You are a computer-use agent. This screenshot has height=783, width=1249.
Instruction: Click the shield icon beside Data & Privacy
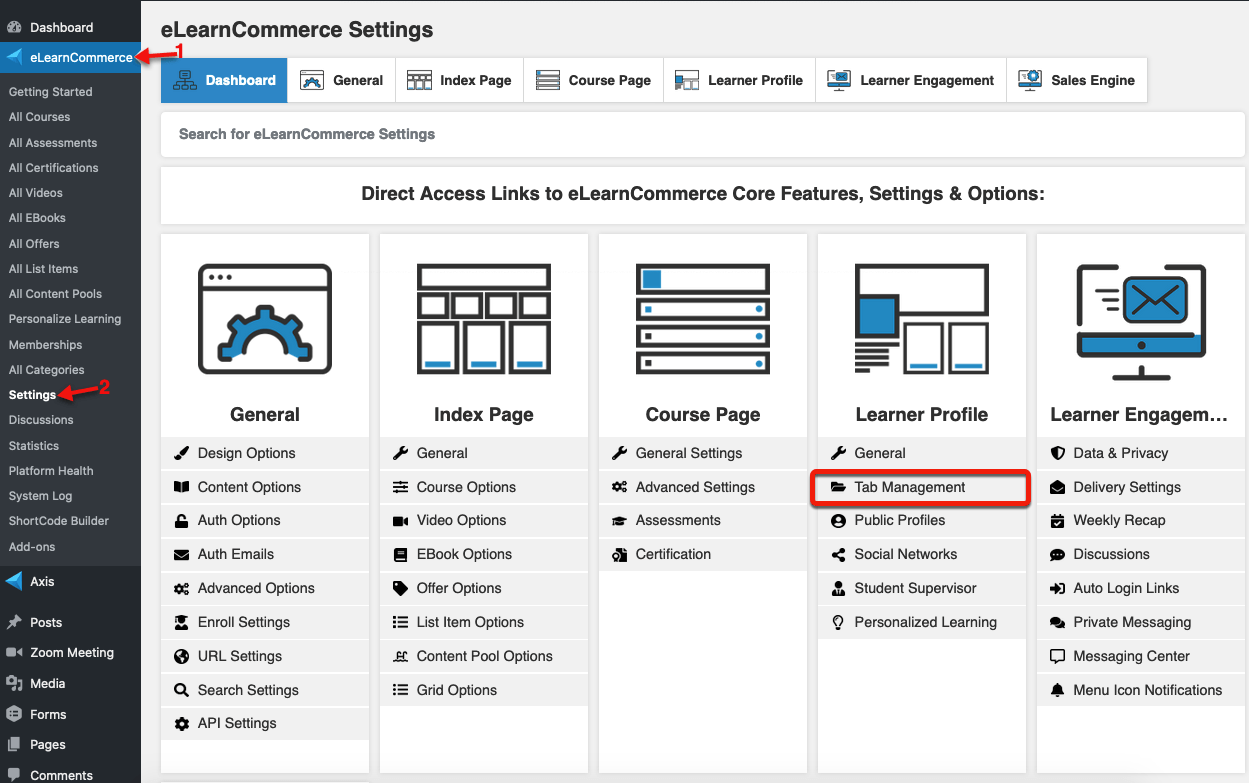click(x=1057, y=453)
